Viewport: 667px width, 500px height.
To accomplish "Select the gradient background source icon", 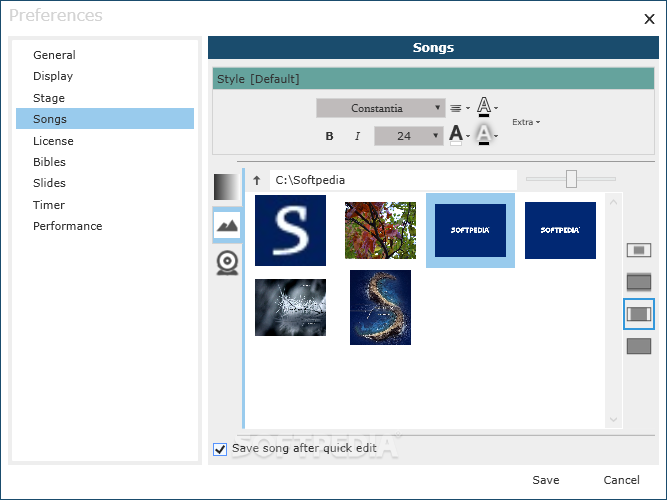I will click(226, 186).
